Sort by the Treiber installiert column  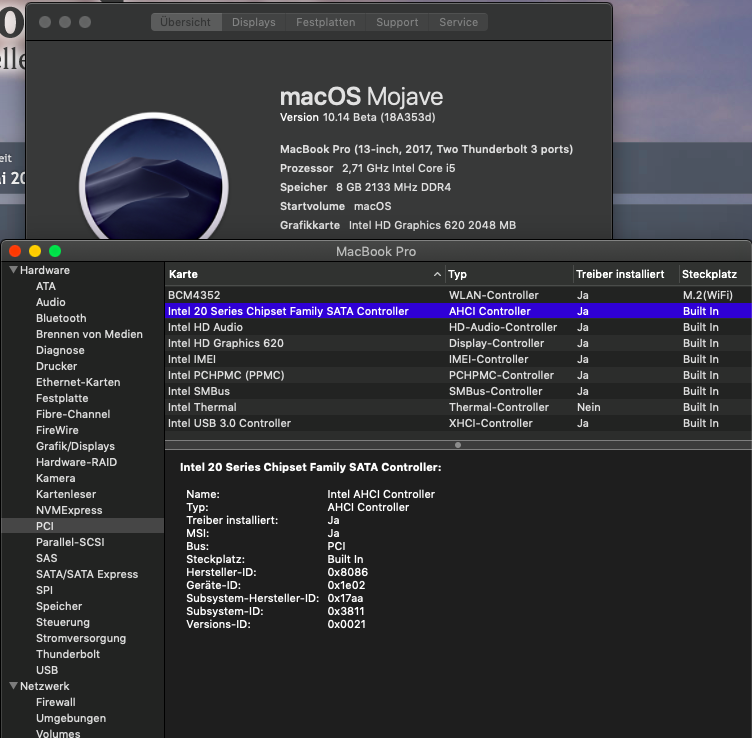tap(620, 274)
